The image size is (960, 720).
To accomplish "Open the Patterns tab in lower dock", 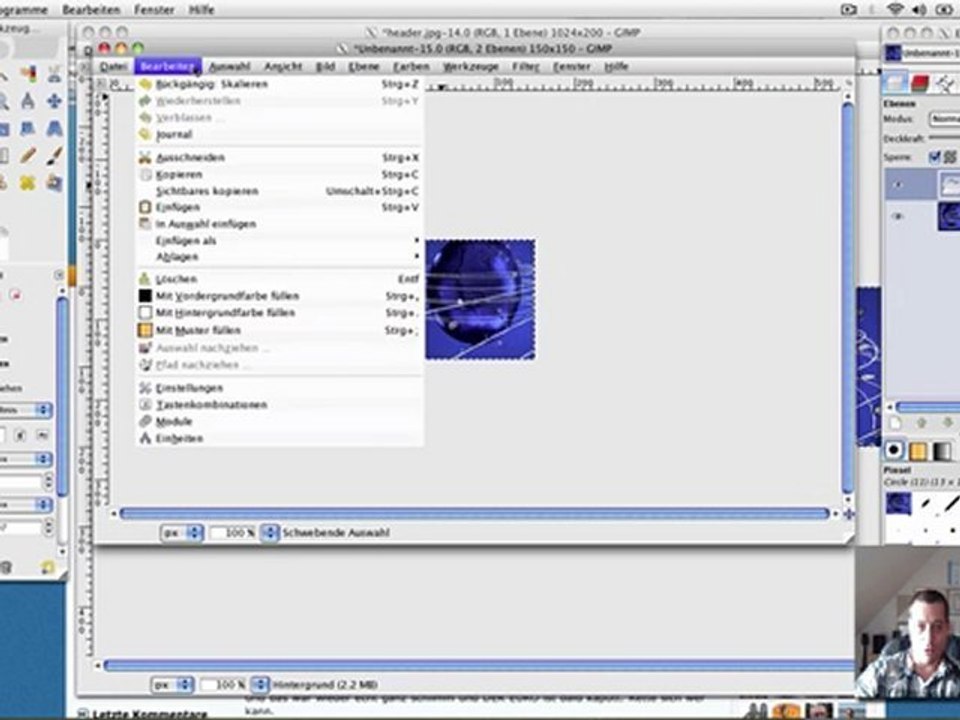I will point(918,451).
